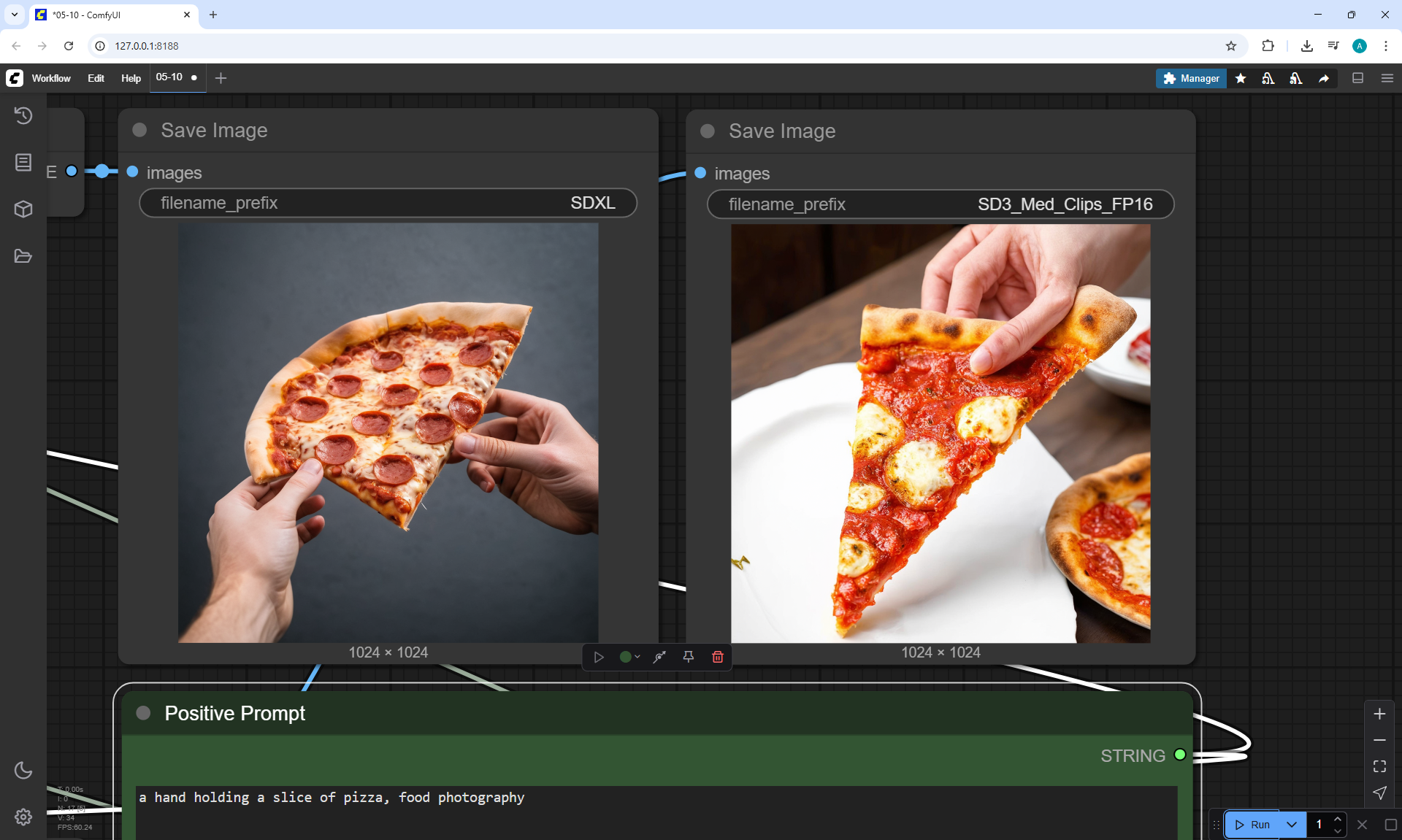The image size is (1402, 840).
Task: Open the model library cube icon
Action: (23, 209)
